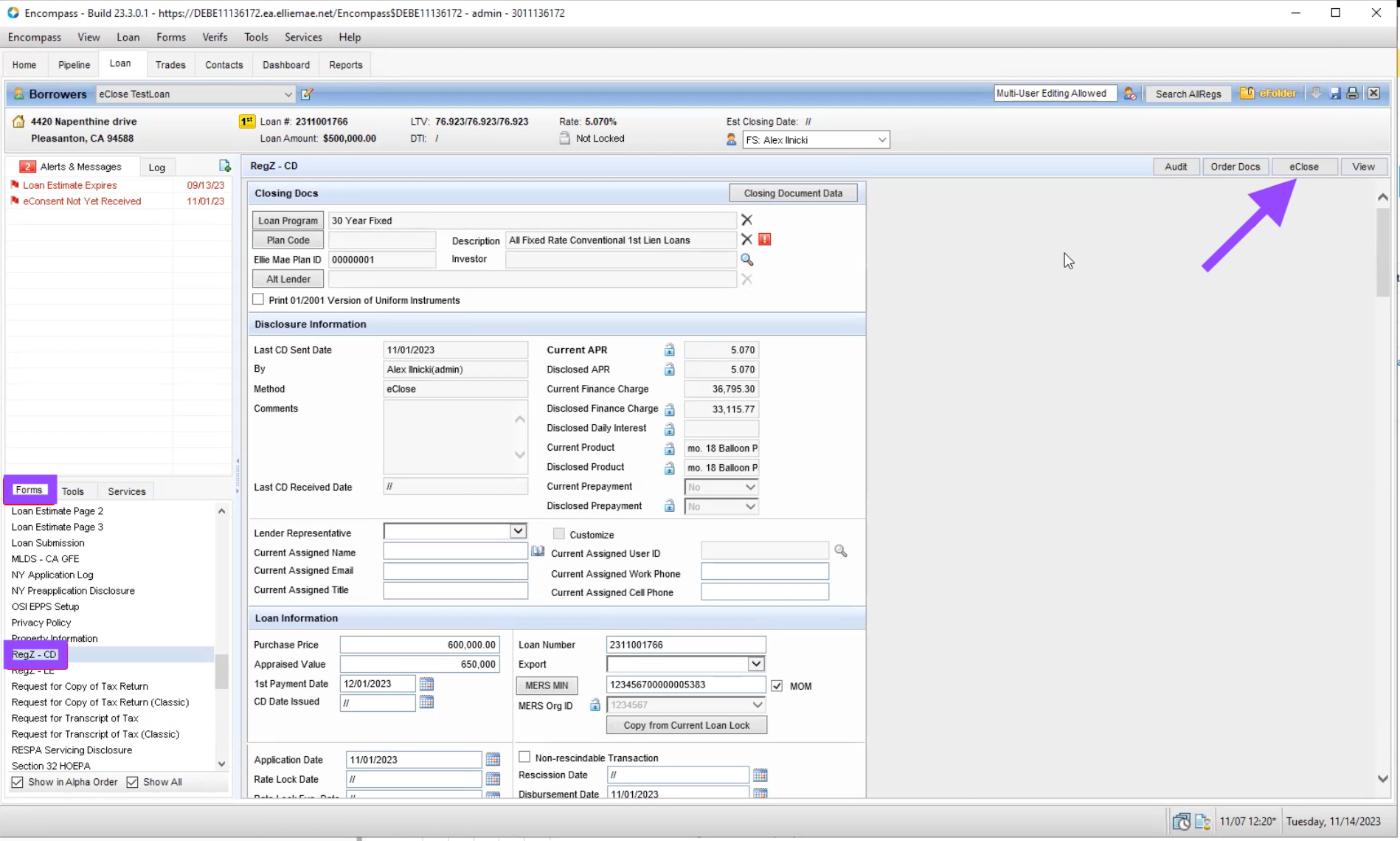Viewport: 1400px width, 841px height.
Task: Open the calendar for 1st Payment Date
Action: [x=426, y=684]
